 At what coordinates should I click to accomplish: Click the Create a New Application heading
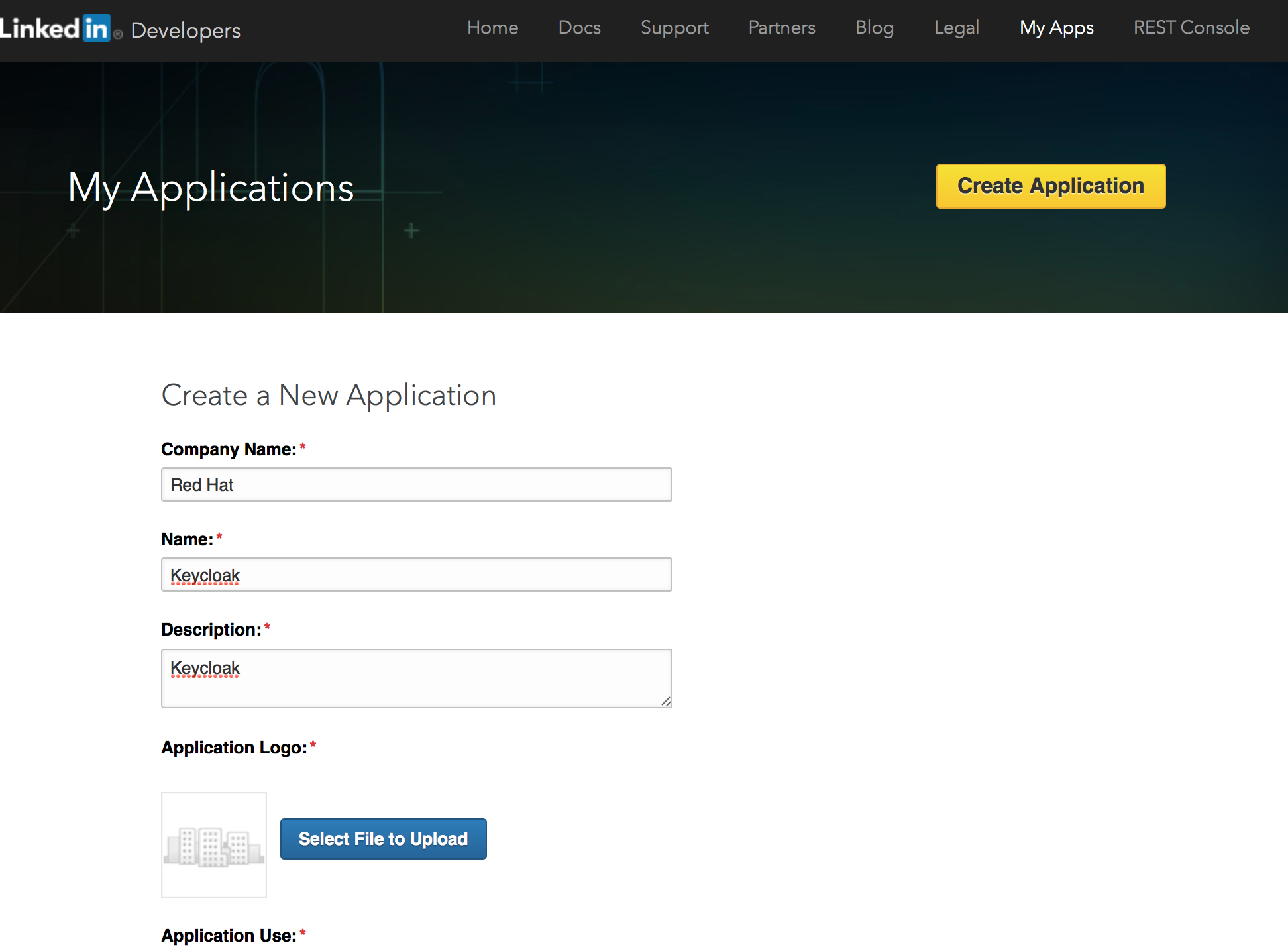329,395
